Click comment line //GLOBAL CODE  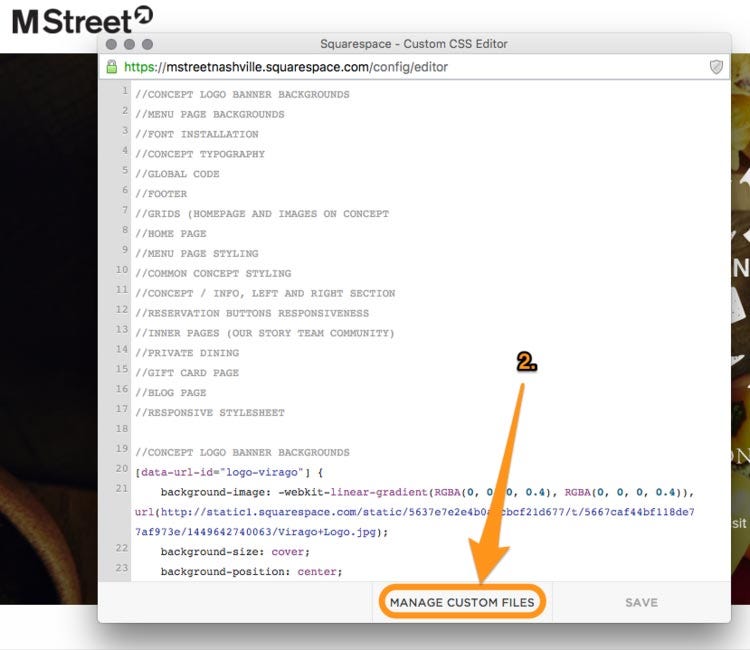click(177, 174)
